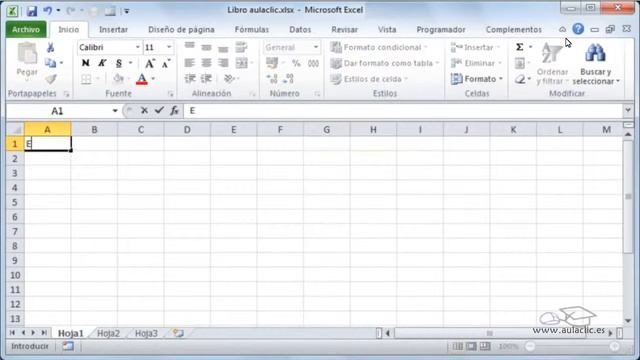
Task: Align text right in cell
Action: (x=223, y=63)
